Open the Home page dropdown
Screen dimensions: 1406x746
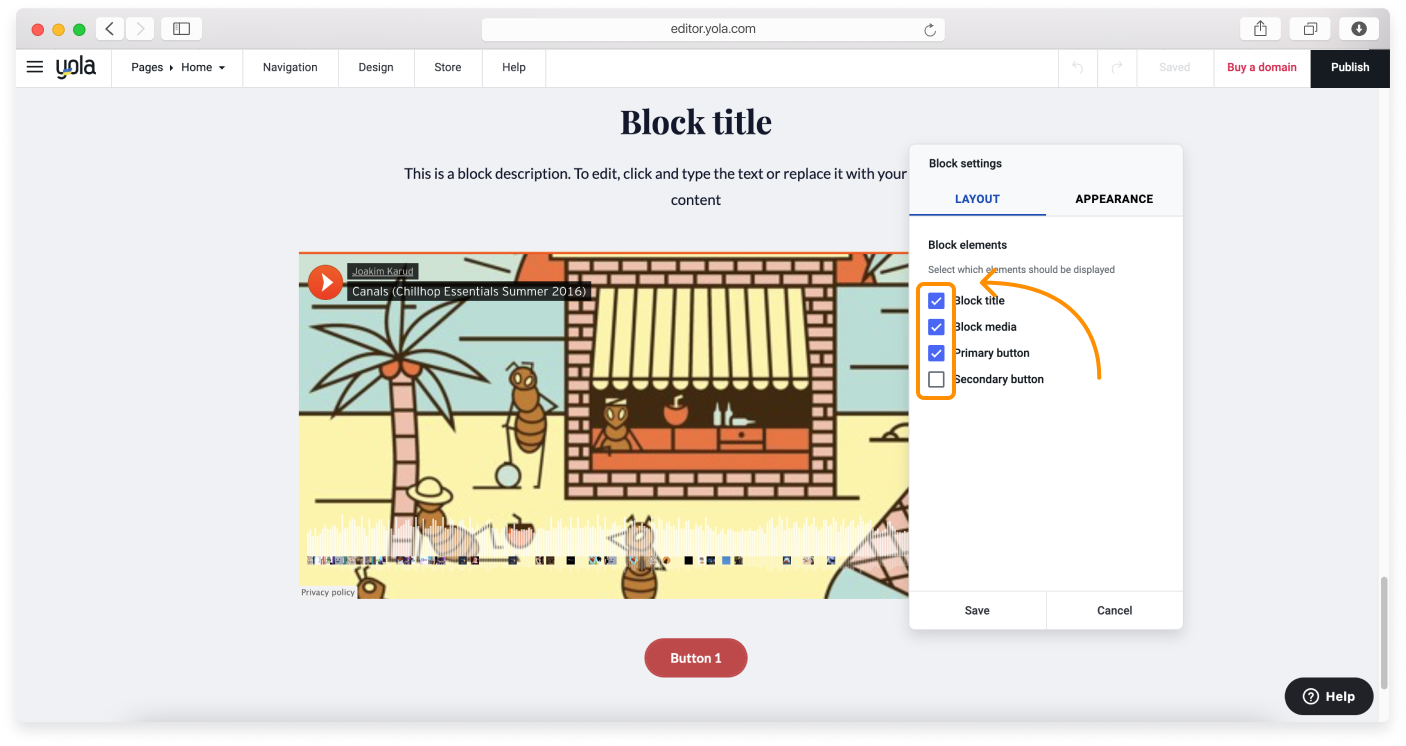click(222, 67)
